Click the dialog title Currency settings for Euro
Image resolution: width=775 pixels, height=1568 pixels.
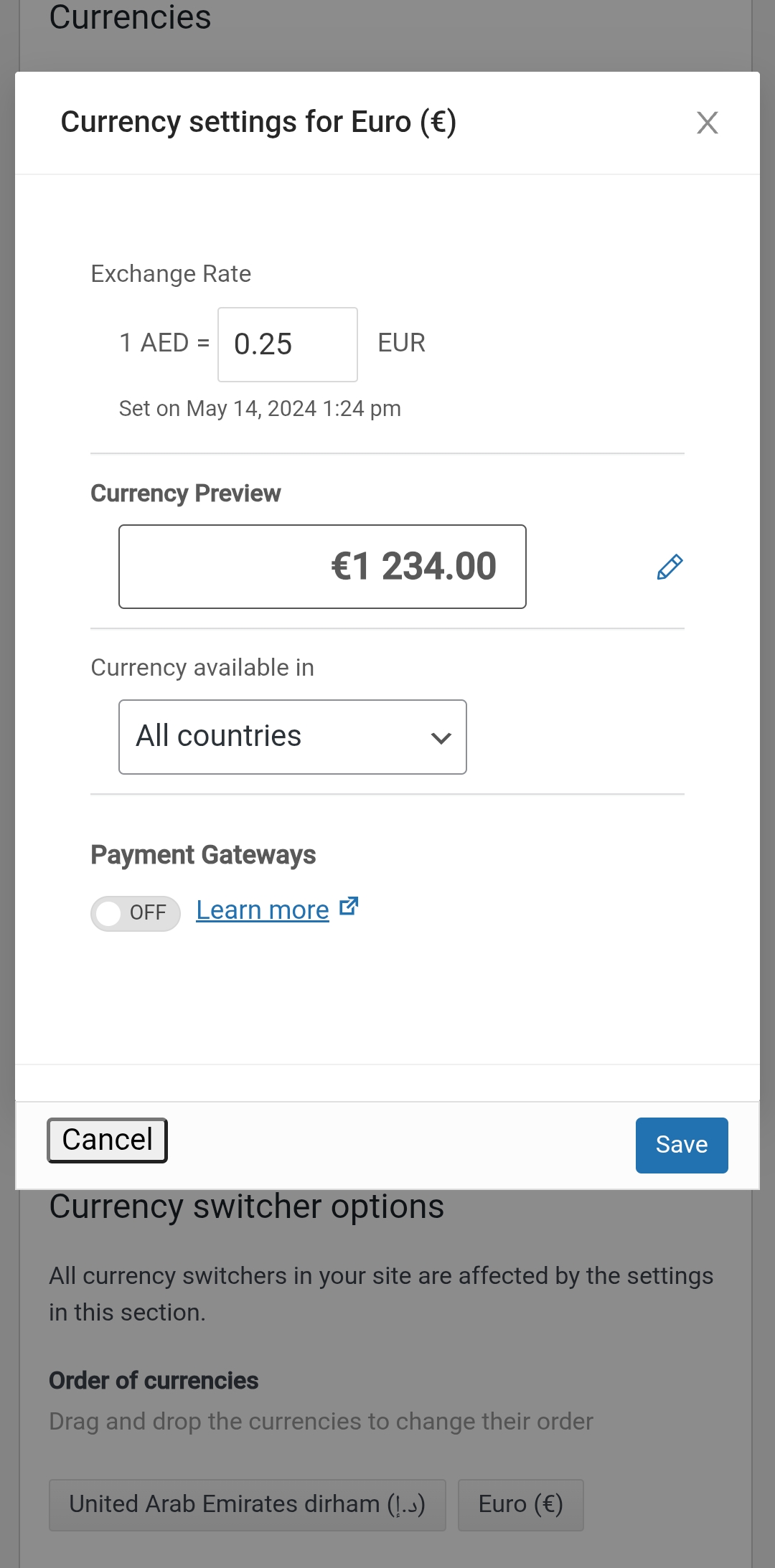(x=258, y=122)
